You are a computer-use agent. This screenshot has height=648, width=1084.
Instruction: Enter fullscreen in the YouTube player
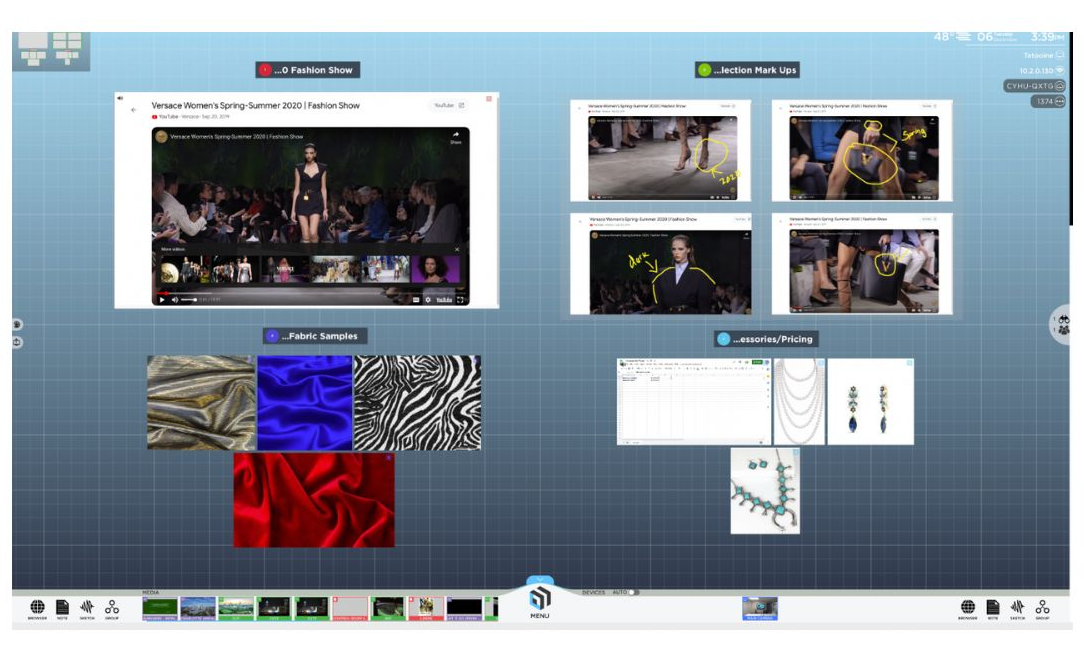[460, 299]
